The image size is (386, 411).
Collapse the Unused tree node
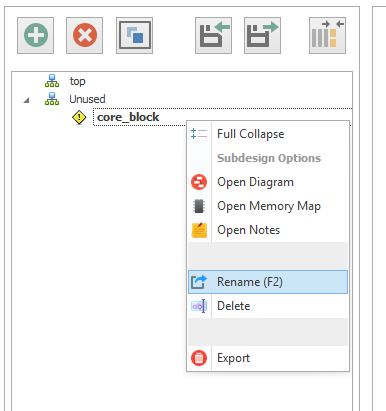click(x=26, y=100)
